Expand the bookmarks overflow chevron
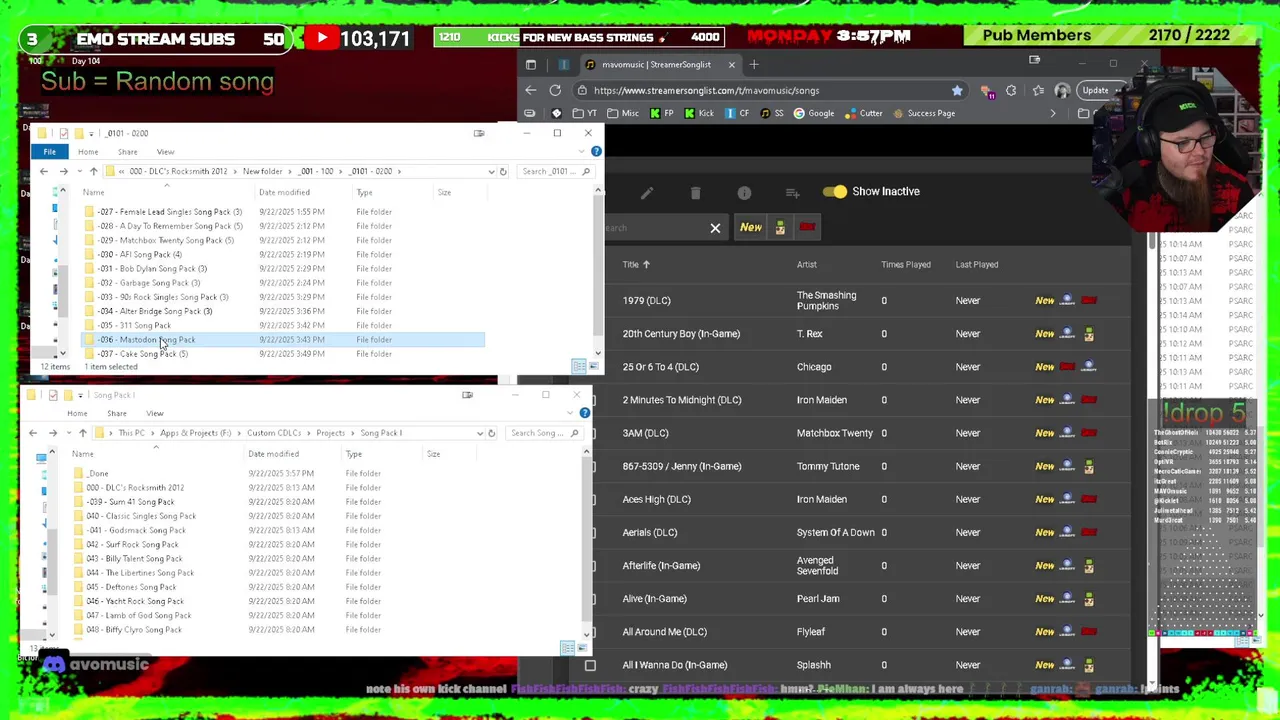 point(1052,113)
